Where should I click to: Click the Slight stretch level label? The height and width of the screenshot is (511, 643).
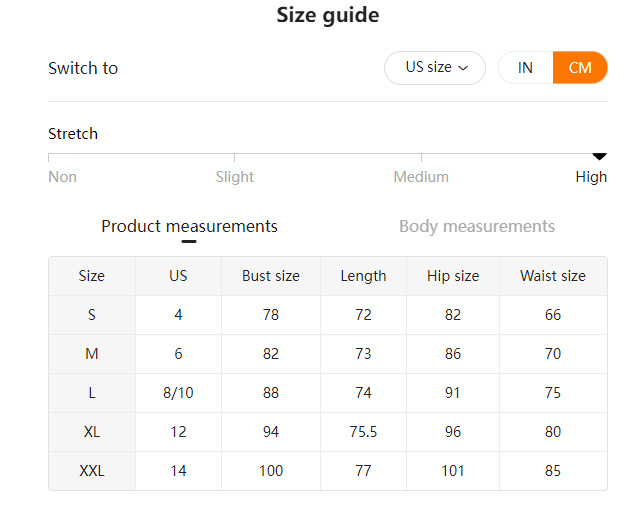235,177
